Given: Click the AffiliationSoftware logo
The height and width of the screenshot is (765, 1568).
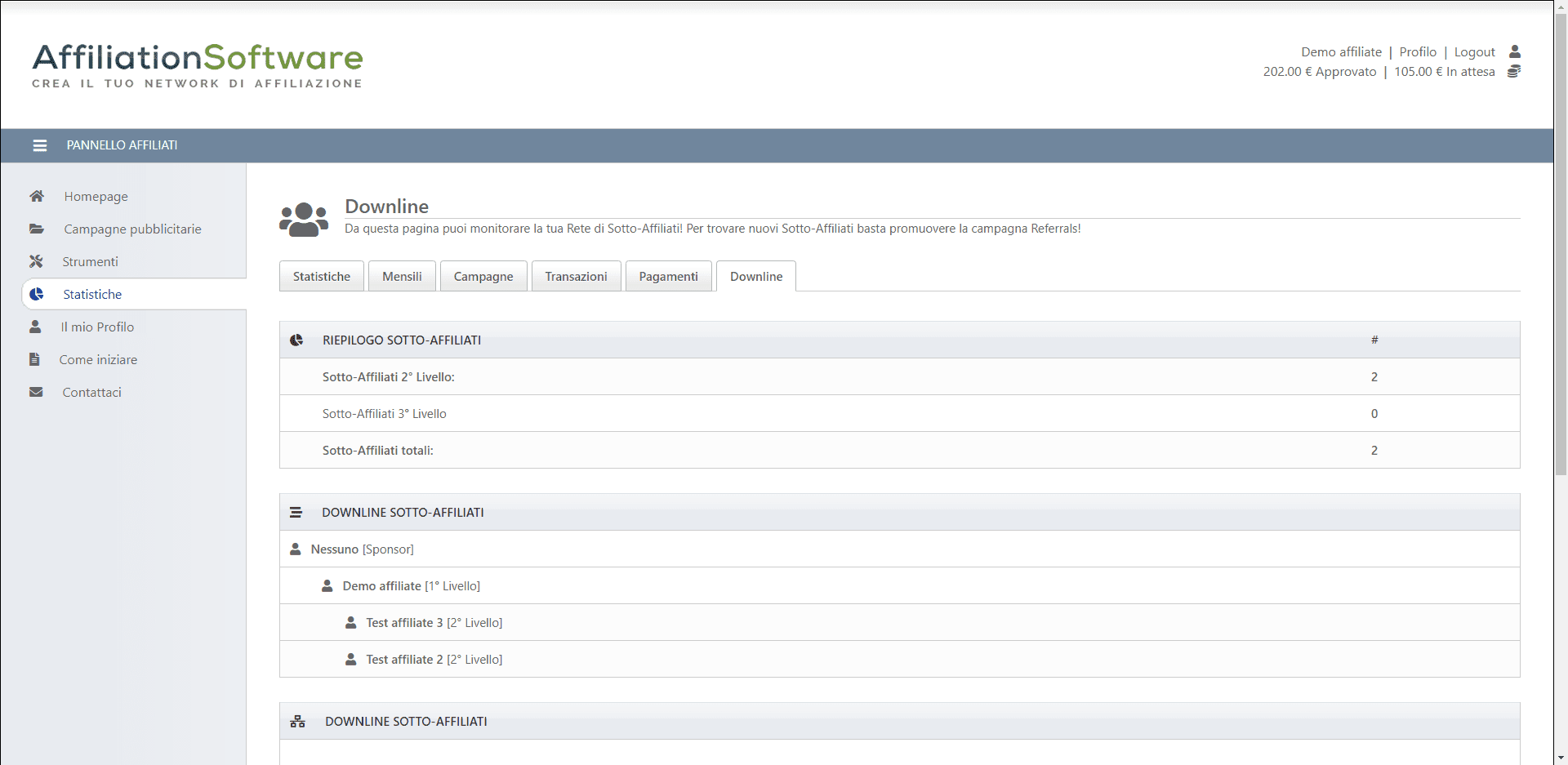Looking at the screenshot, I should pyautogui.click(x=198, y=65).
